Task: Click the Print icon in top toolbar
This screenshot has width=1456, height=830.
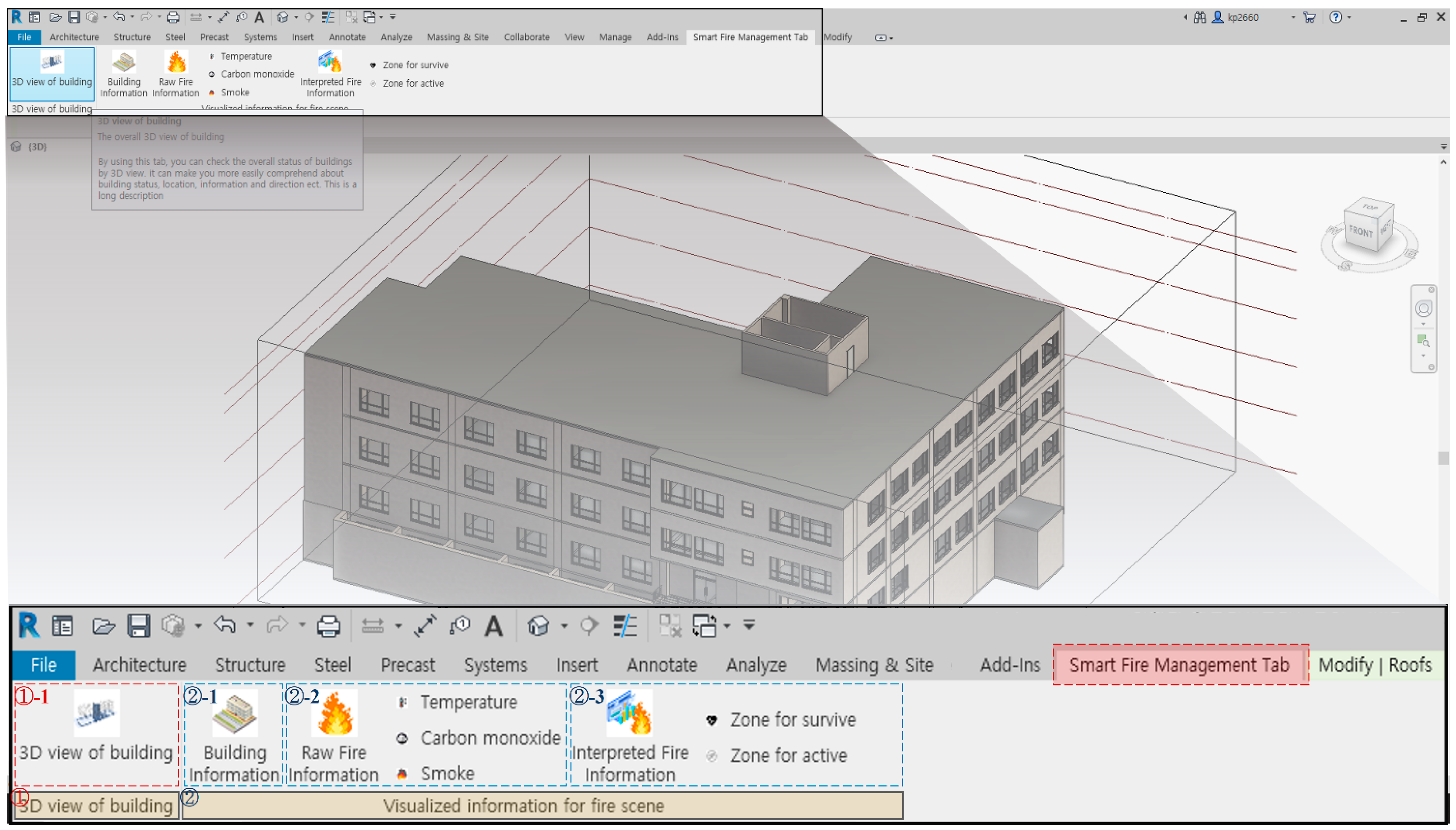Action: [x=173, y=18]
